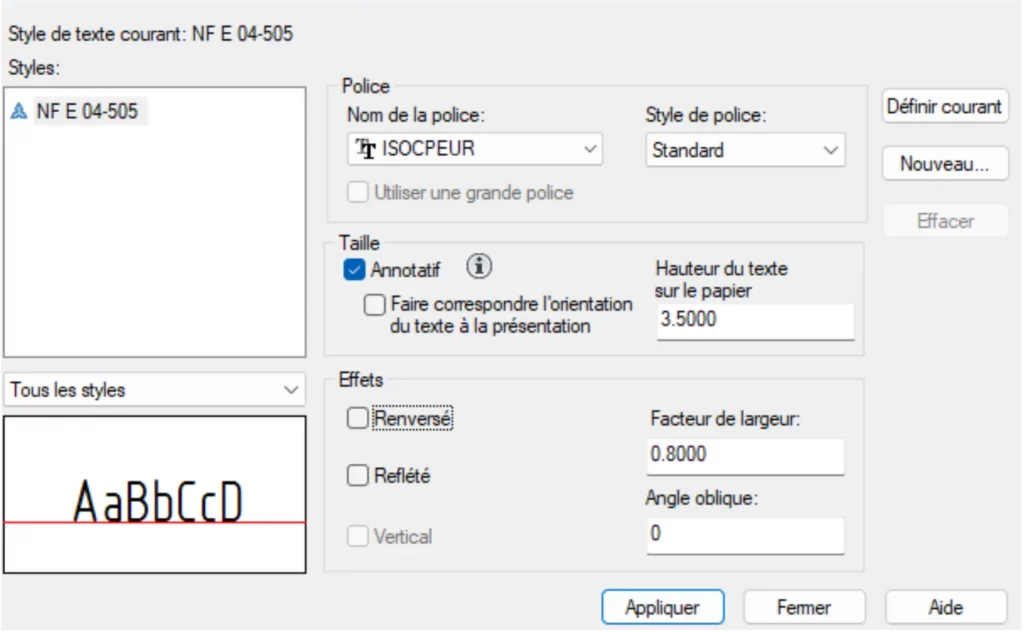Enable the Renversé effect checkbox
This screenshot has height=632, width=1024.
tap(357, 419)
